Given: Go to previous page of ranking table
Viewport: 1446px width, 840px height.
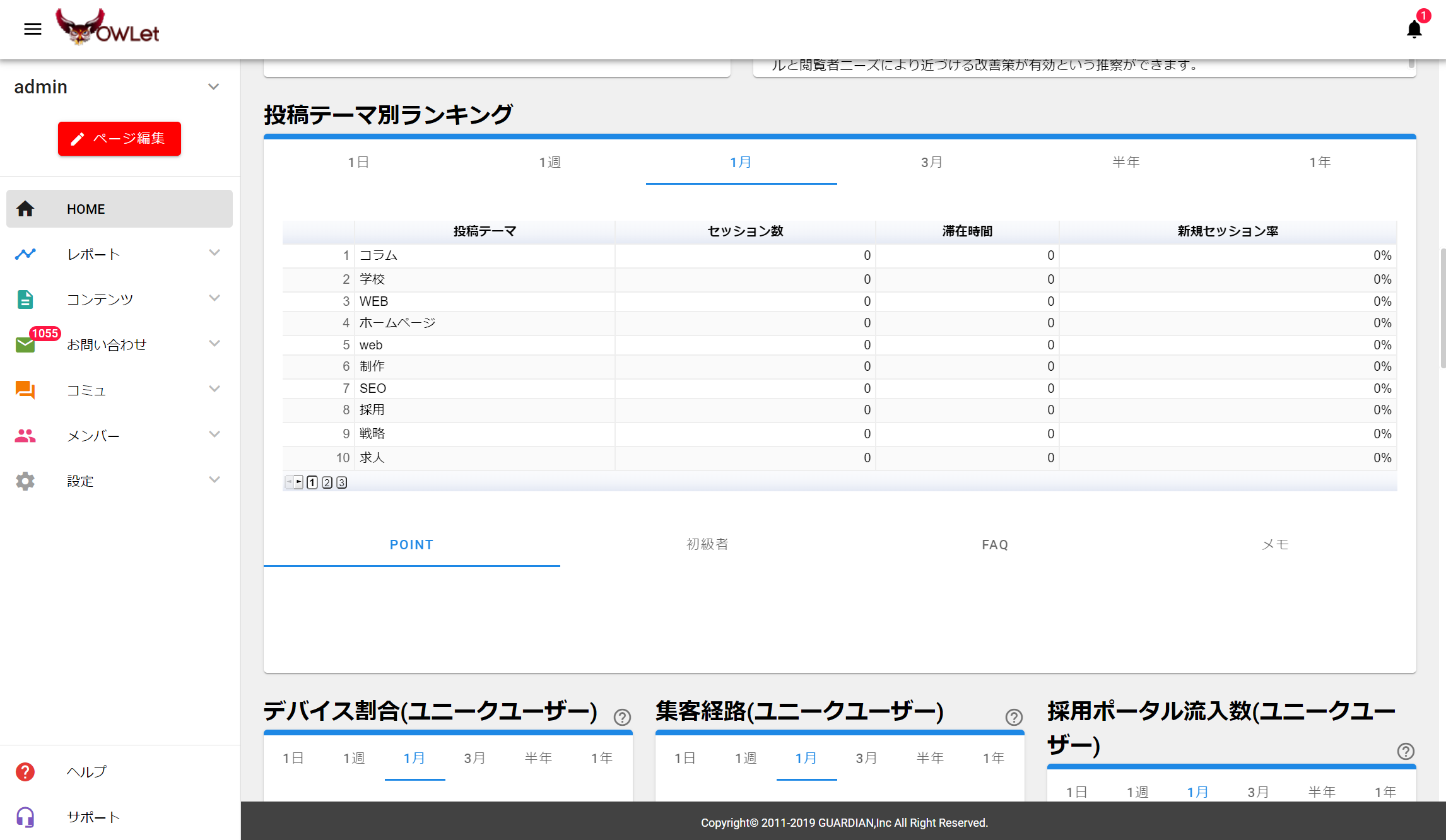Looking at the screenshot, I should coord(290,482).
